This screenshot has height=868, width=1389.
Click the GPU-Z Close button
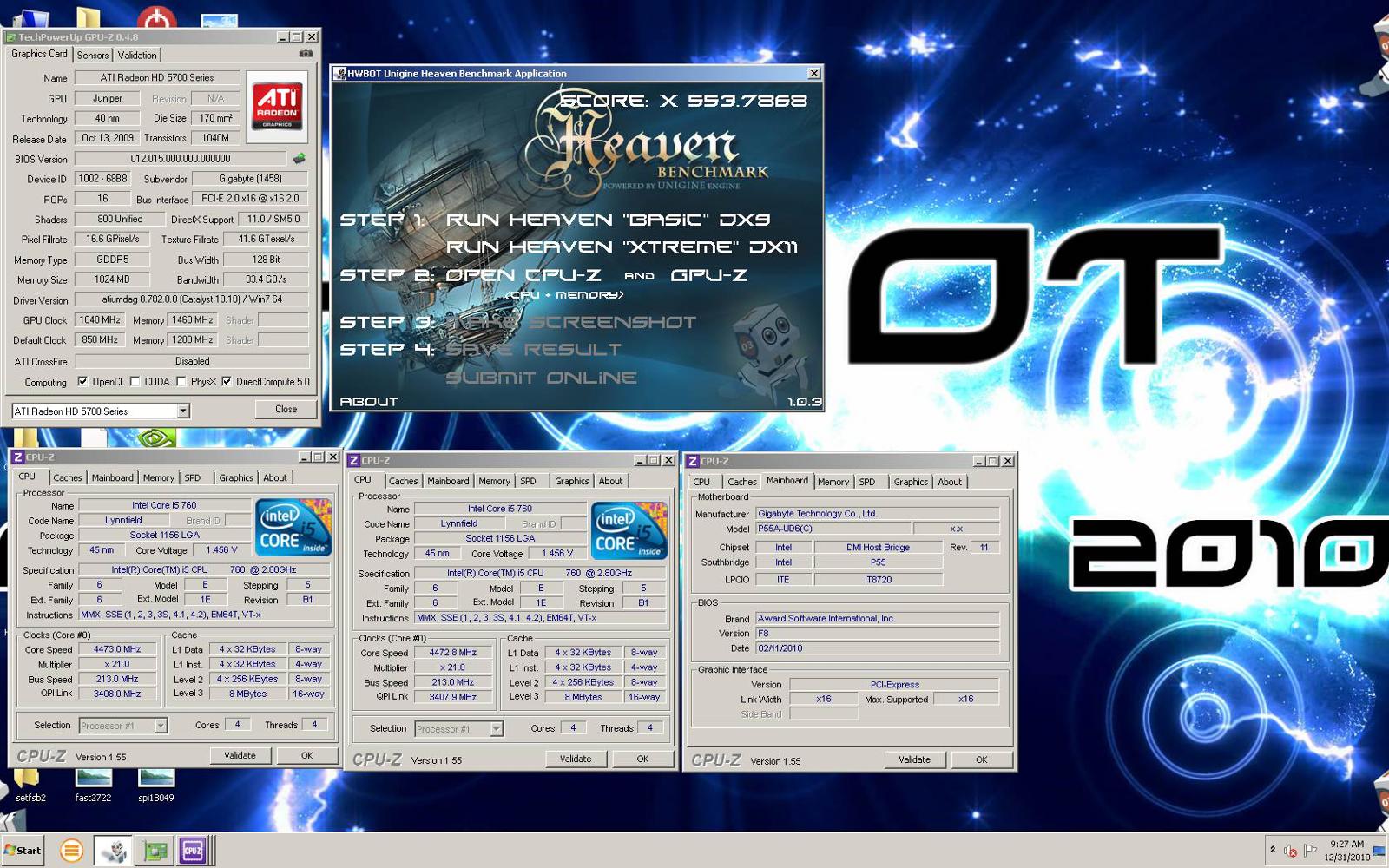(x=286, y=410)
